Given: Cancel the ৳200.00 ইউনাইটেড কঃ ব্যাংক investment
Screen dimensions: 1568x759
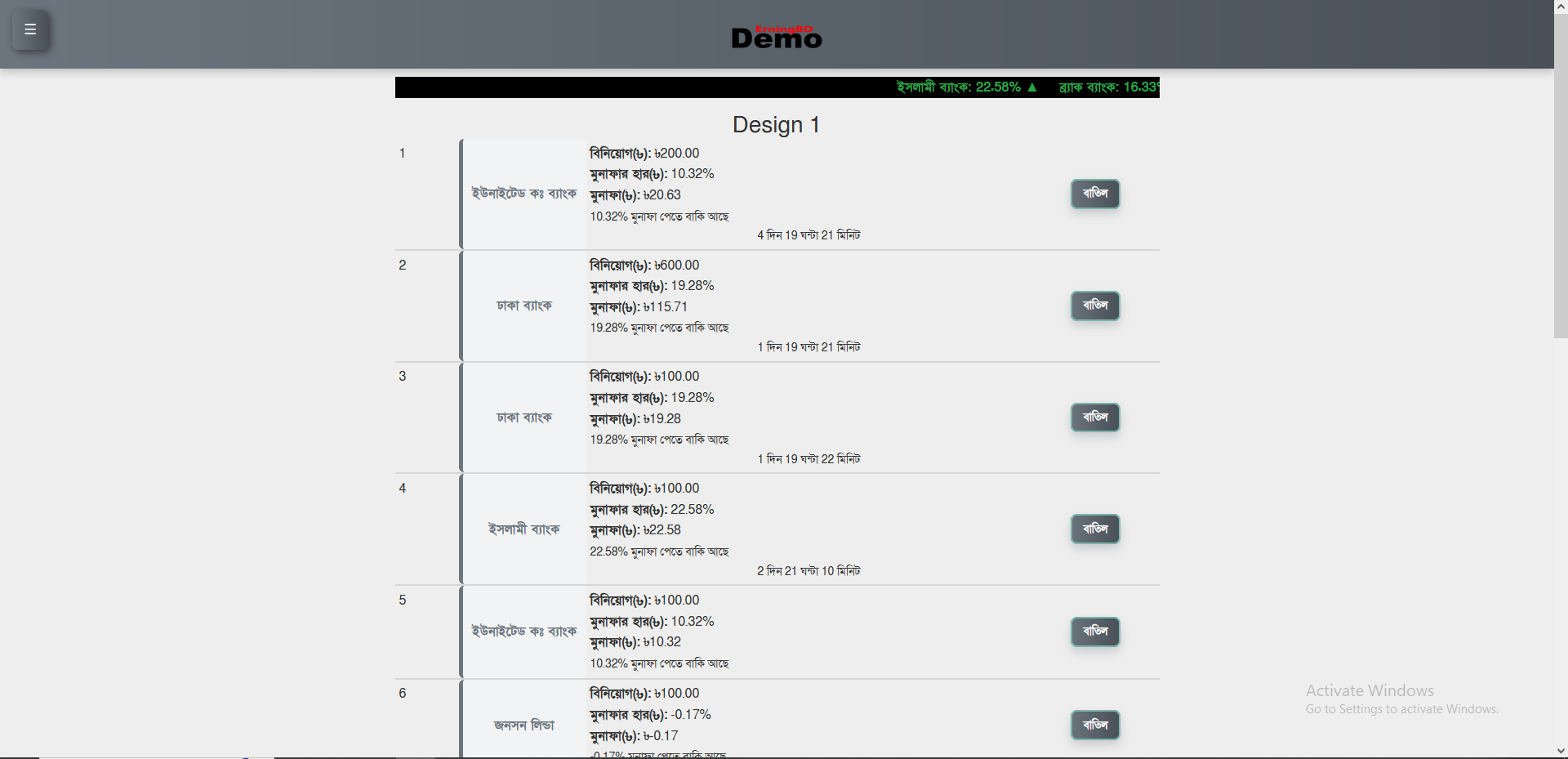Looking at the screenshot, I should coord(1094,194).
